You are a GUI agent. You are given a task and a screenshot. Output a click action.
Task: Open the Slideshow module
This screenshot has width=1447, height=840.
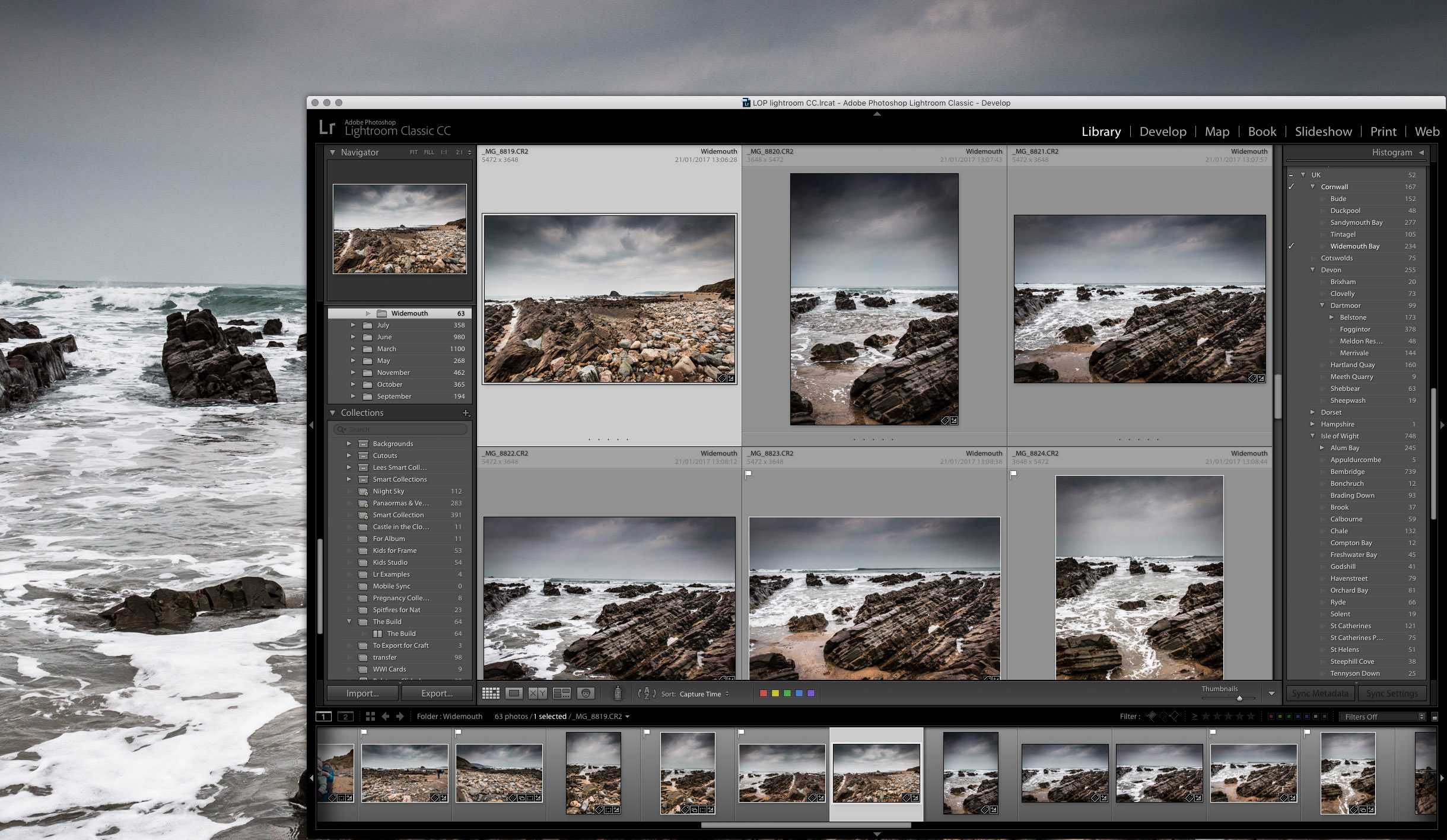coord(1323,132)
